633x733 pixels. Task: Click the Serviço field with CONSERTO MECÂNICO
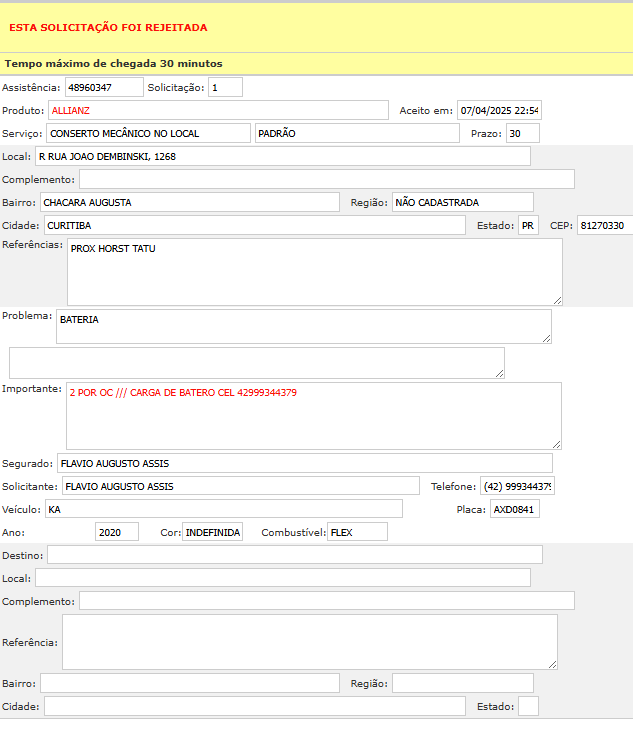tap(148, 133)
